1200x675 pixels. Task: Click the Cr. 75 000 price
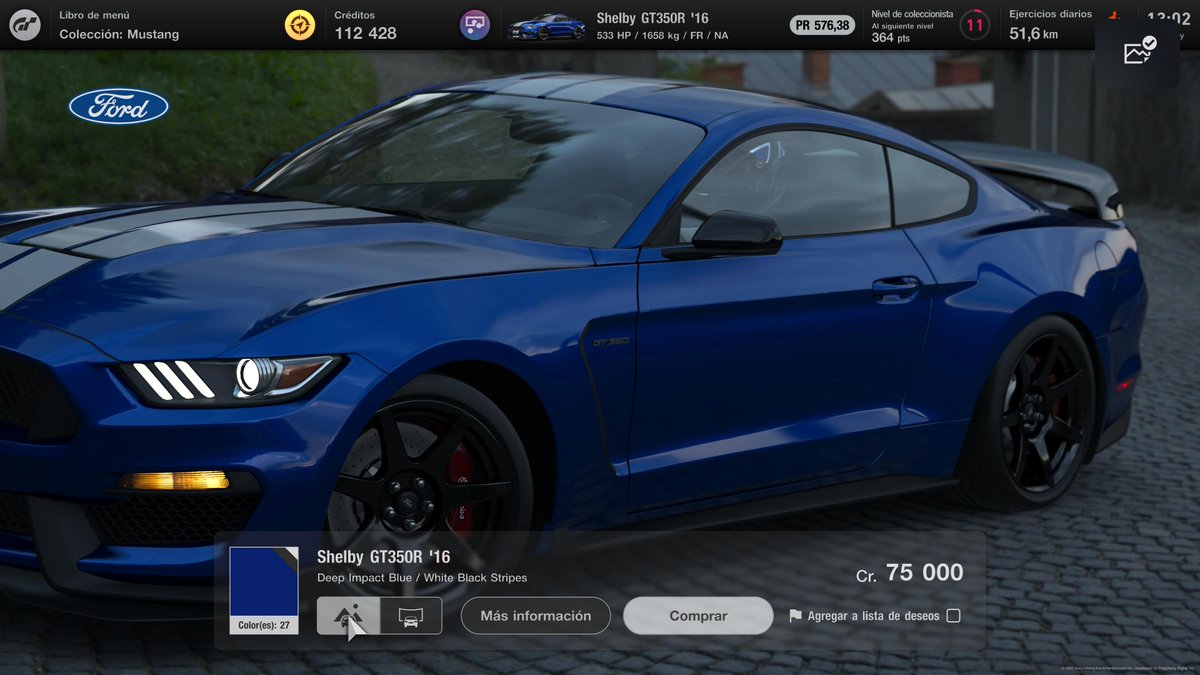[910, 573]
